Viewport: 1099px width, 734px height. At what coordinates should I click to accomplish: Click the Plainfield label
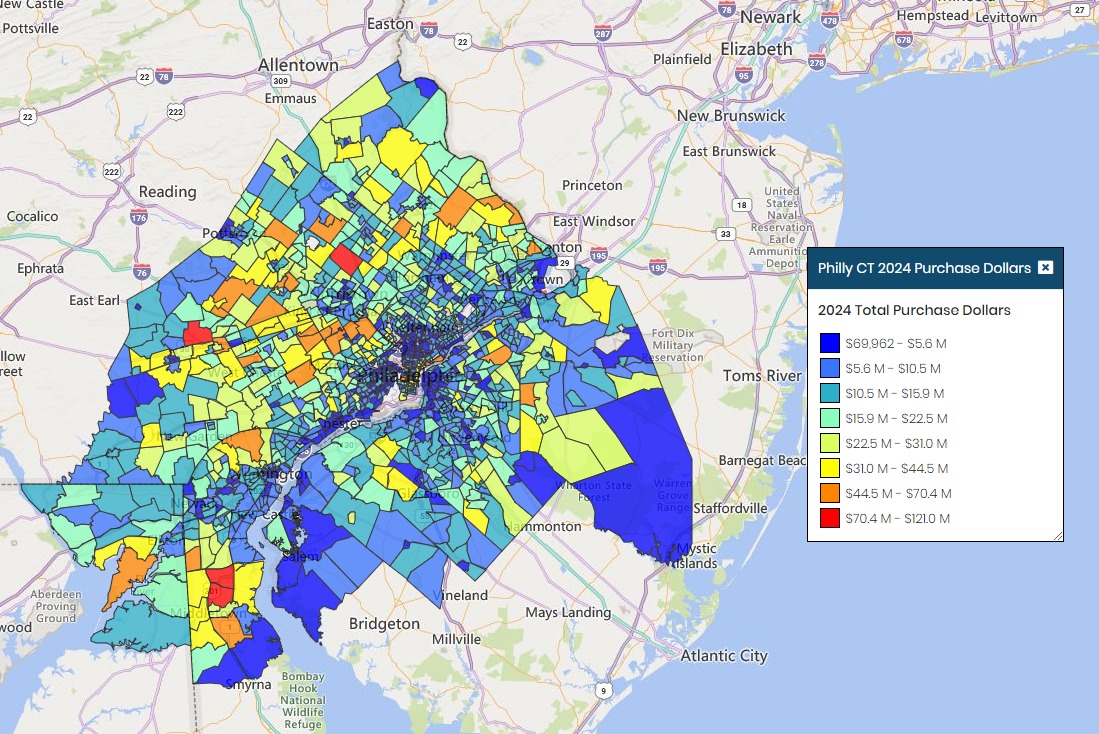click(x=682, y=60)
